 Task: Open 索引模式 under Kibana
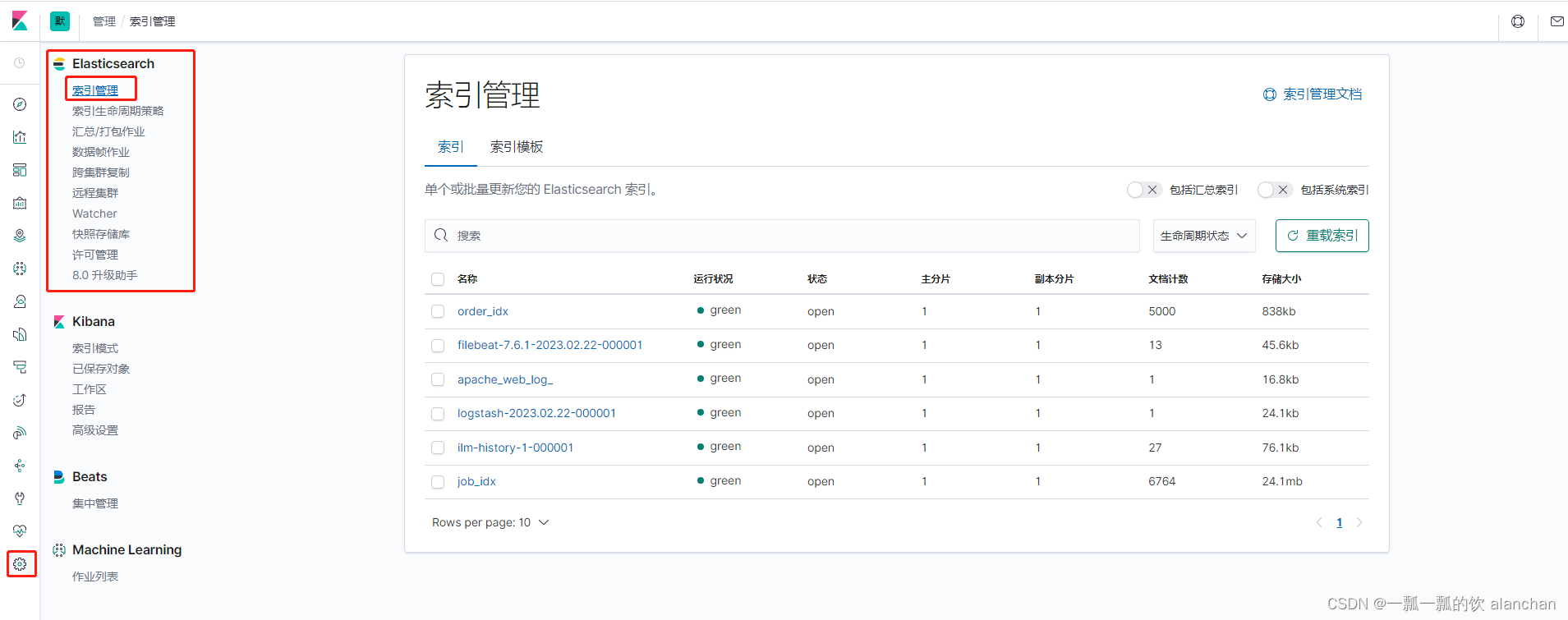point(95,348)
